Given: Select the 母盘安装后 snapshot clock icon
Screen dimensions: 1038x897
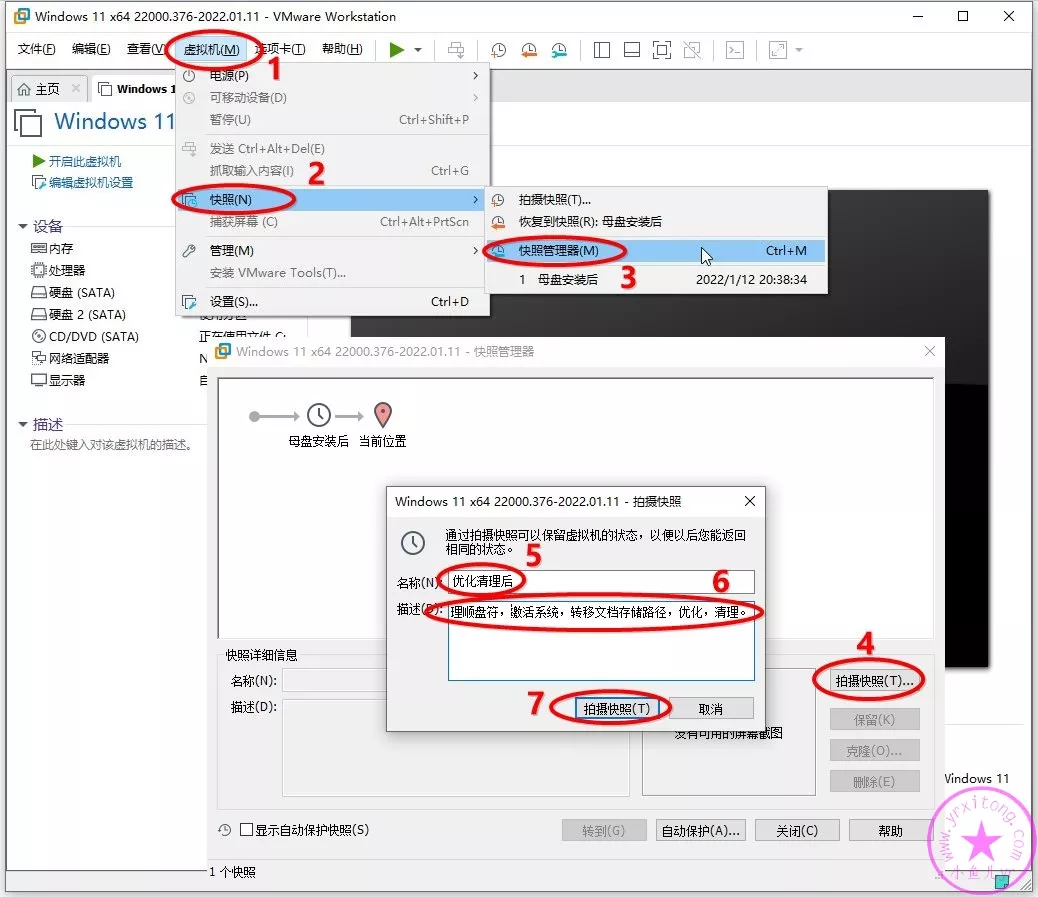Looking at the screenshot, I should pyautogui.click(x=318, y=415).
